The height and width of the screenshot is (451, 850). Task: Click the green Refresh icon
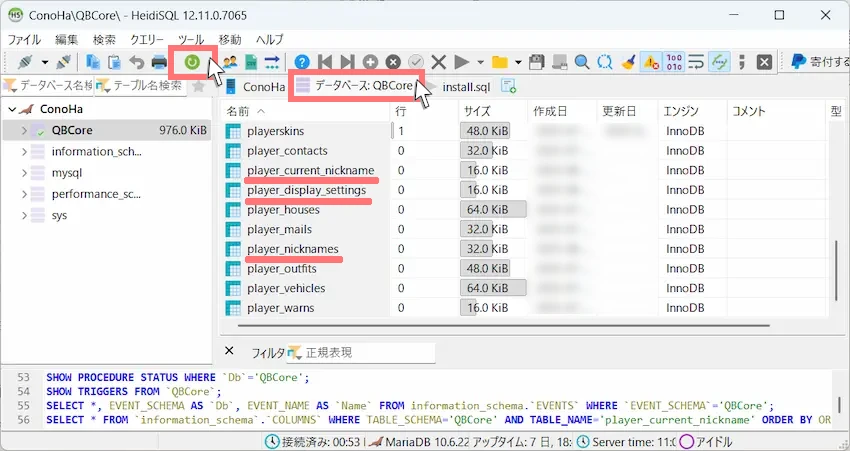point(192,62)
